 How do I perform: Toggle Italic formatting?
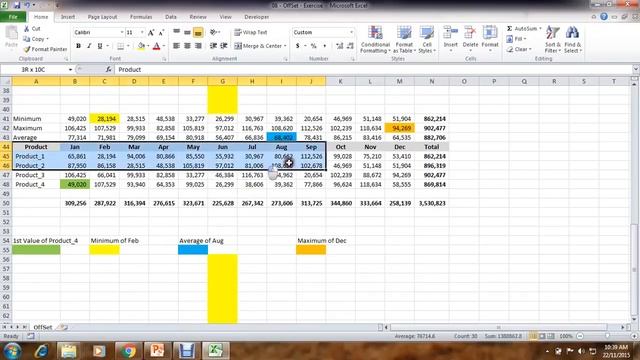point(89,46)
